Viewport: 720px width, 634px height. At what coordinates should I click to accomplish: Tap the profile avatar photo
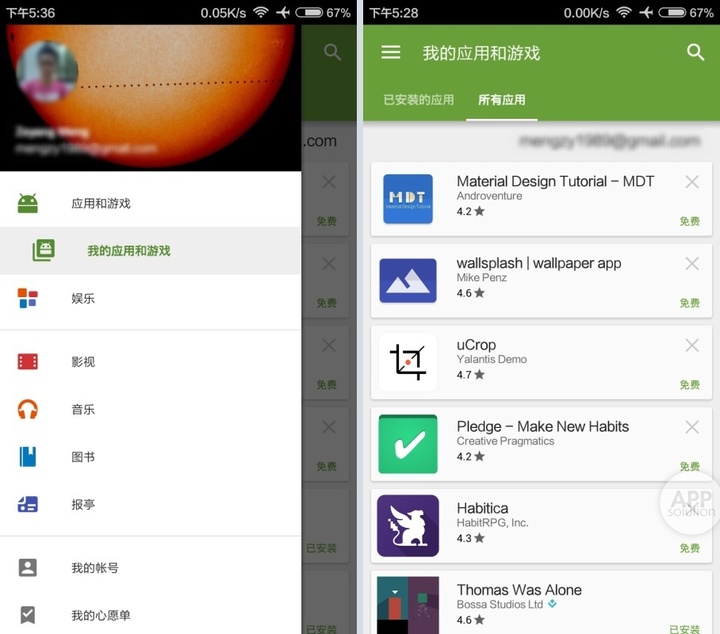point(47,70)
